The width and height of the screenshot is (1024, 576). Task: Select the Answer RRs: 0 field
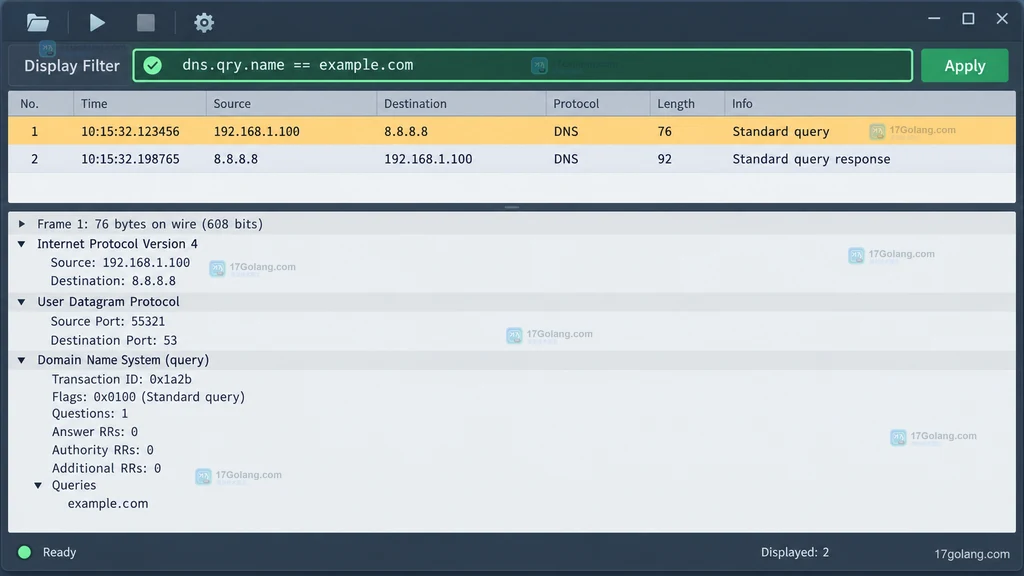pos(95,432)
